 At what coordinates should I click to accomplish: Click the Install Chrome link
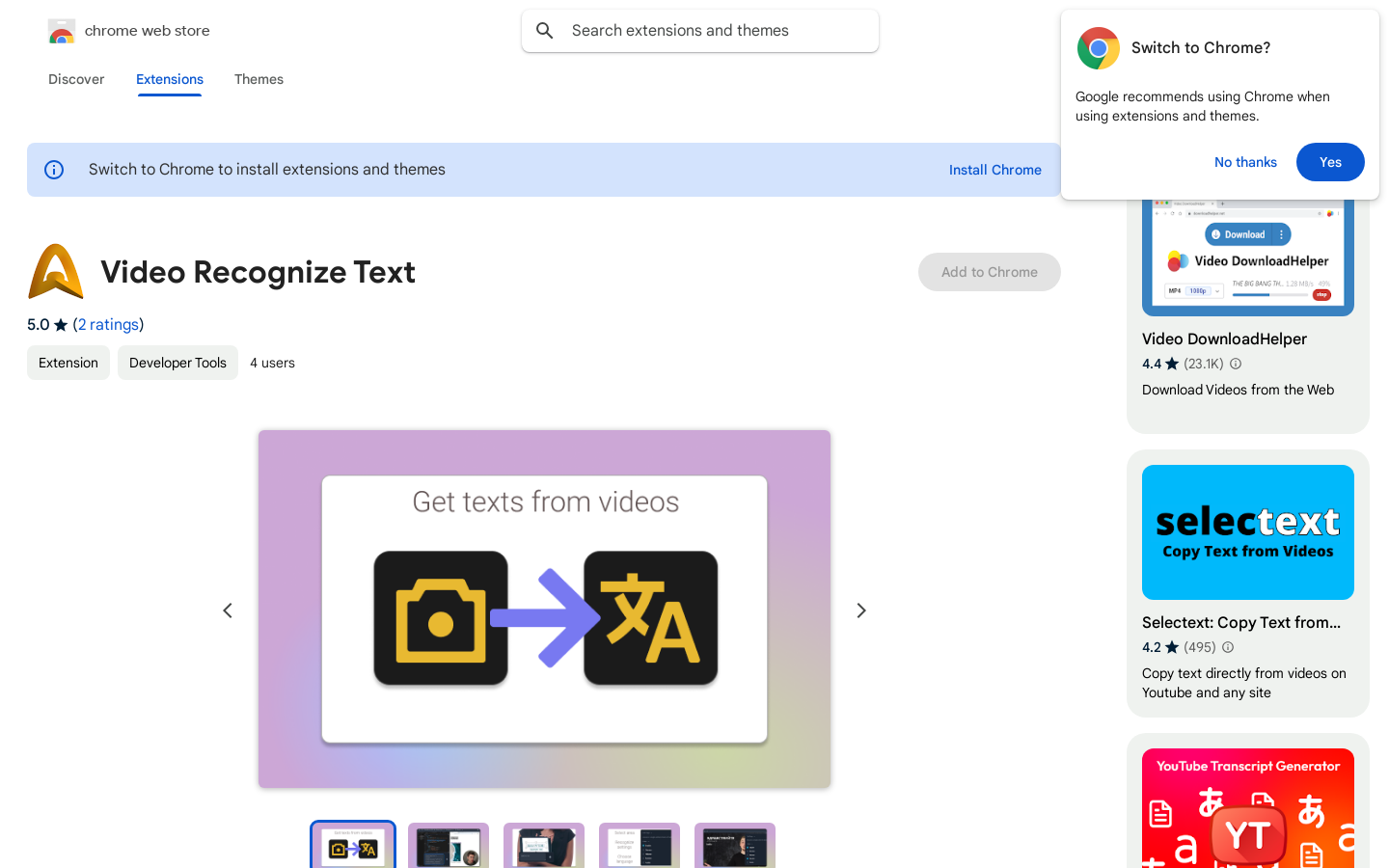(995, 170)
